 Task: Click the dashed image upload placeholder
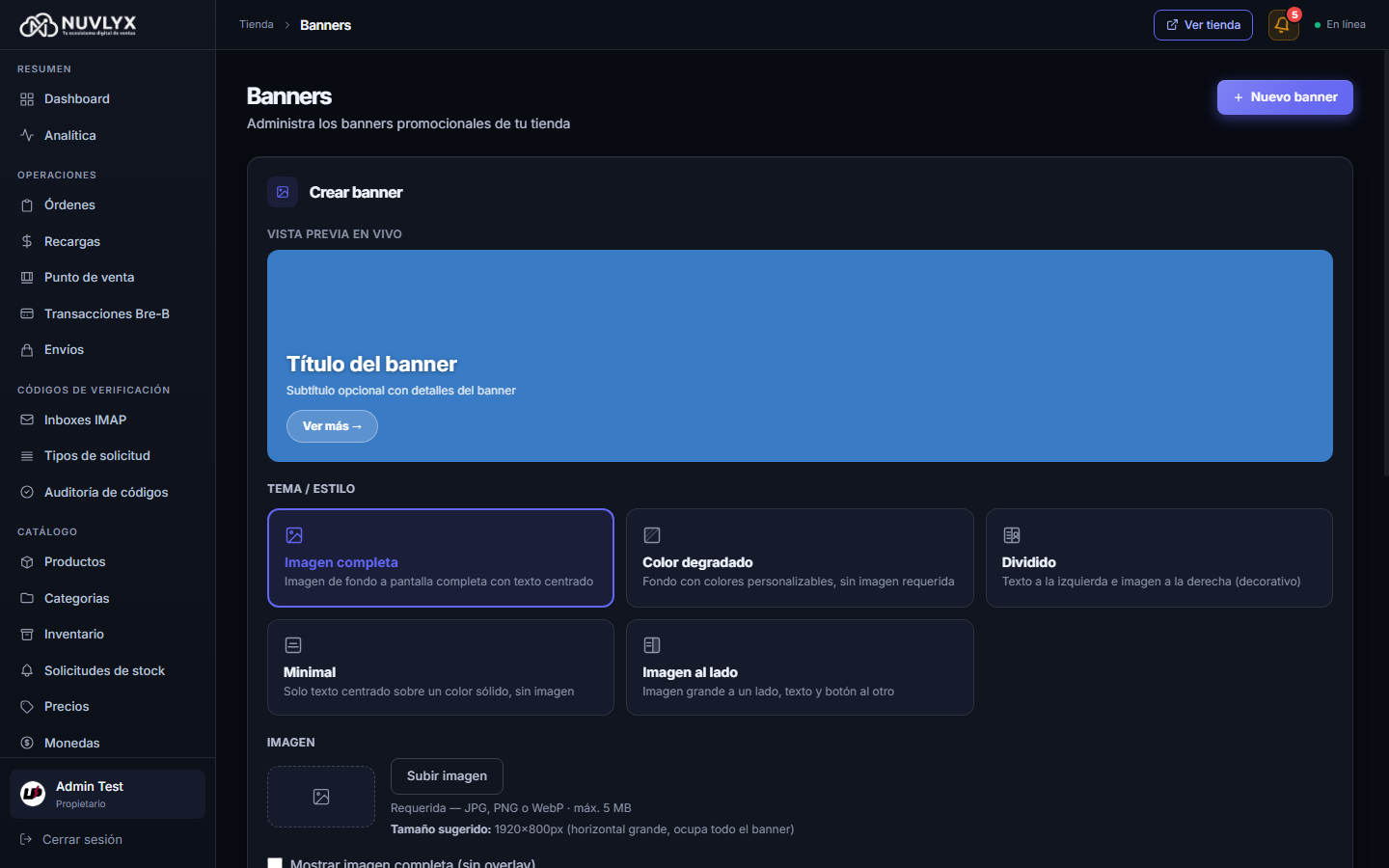click(321, 797)
